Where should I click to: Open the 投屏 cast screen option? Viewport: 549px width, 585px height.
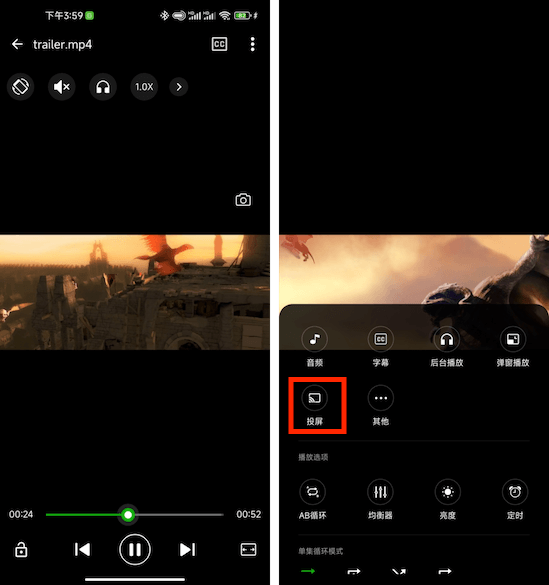click(x=315, y=405)
